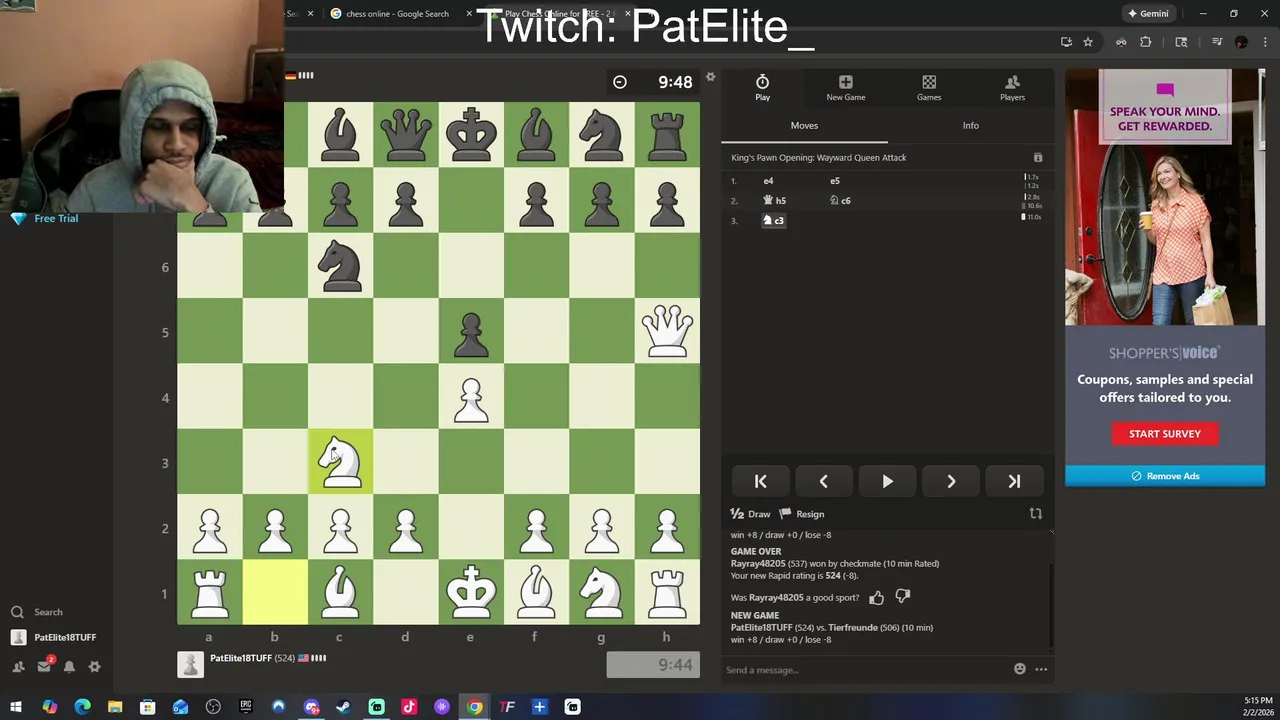Click the board settings gear near opponent clock
The width and height of the screenshot is (1280, 720).
(x=710, y=77)
